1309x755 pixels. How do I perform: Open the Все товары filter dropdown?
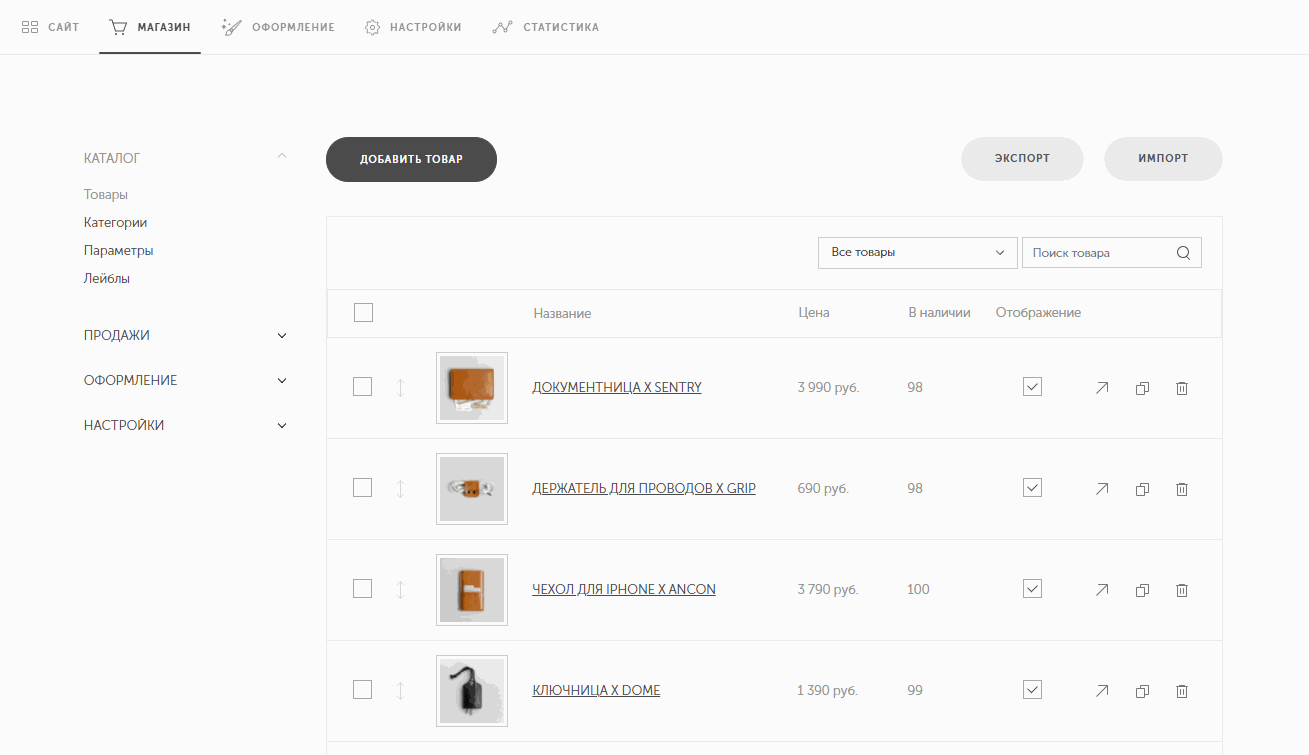click(x=917, y=253)
